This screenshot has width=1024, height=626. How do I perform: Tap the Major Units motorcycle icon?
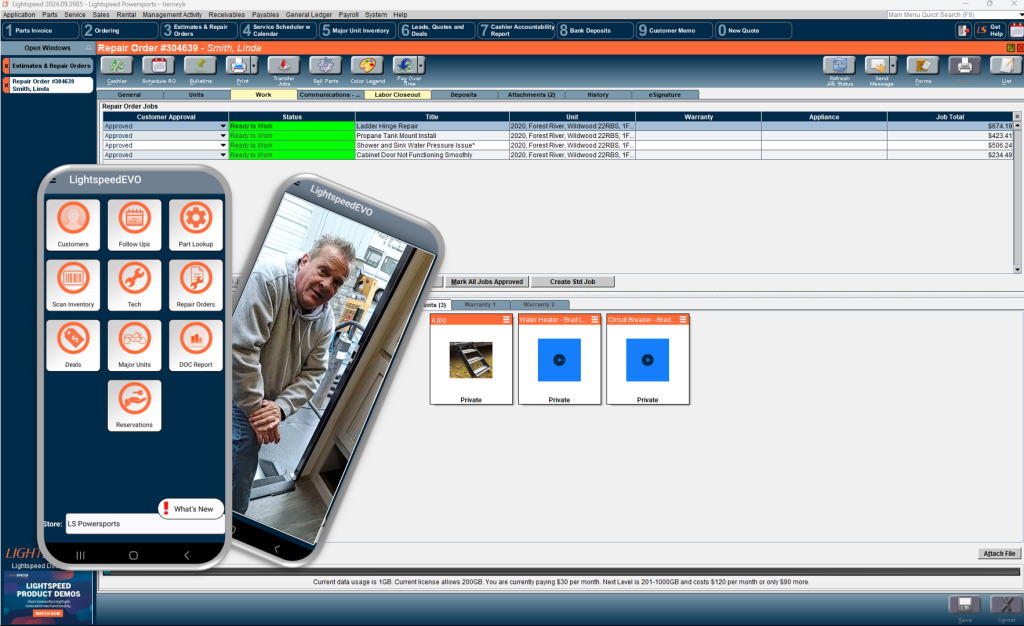coord(135,345)
